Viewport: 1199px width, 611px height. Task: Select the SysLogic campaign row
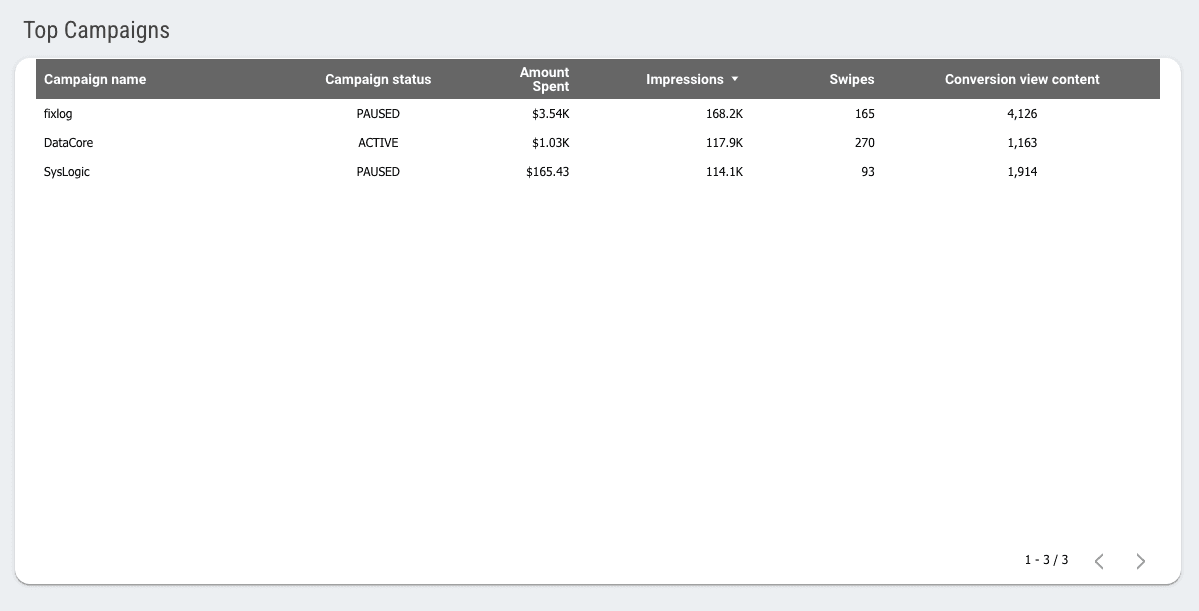tap(66, 172)
